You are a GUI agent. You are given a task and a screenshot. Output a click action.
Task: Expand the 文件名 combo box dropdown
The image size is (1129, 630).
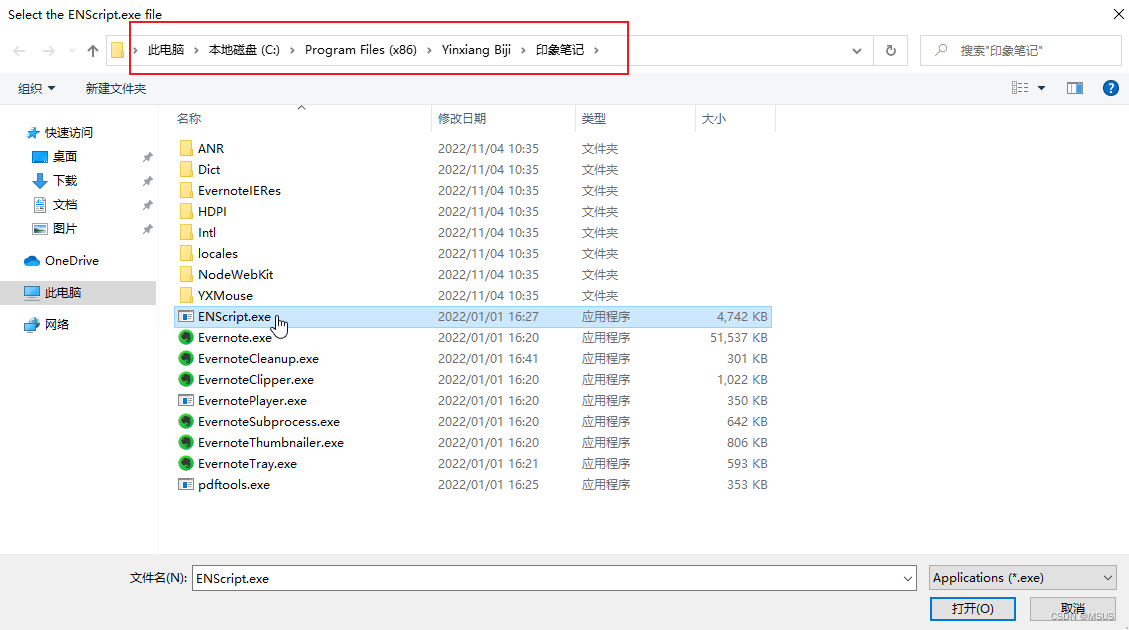point(907,578)
